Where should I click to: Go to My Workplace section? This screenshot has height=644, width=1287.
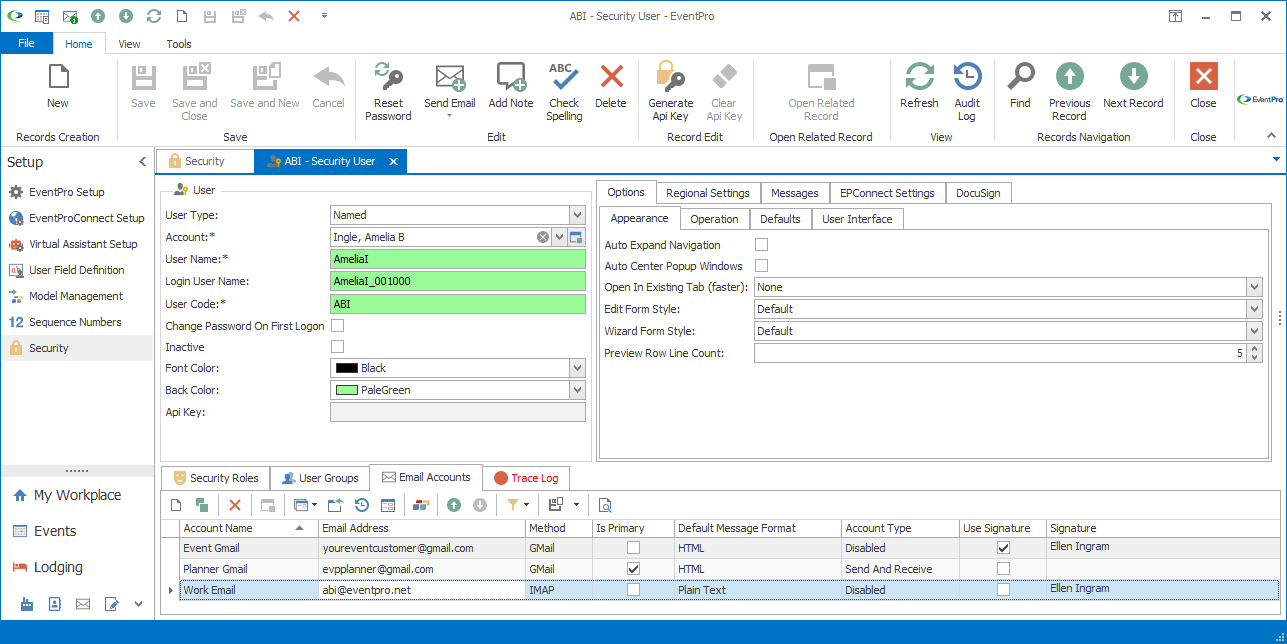coord(77,495)
